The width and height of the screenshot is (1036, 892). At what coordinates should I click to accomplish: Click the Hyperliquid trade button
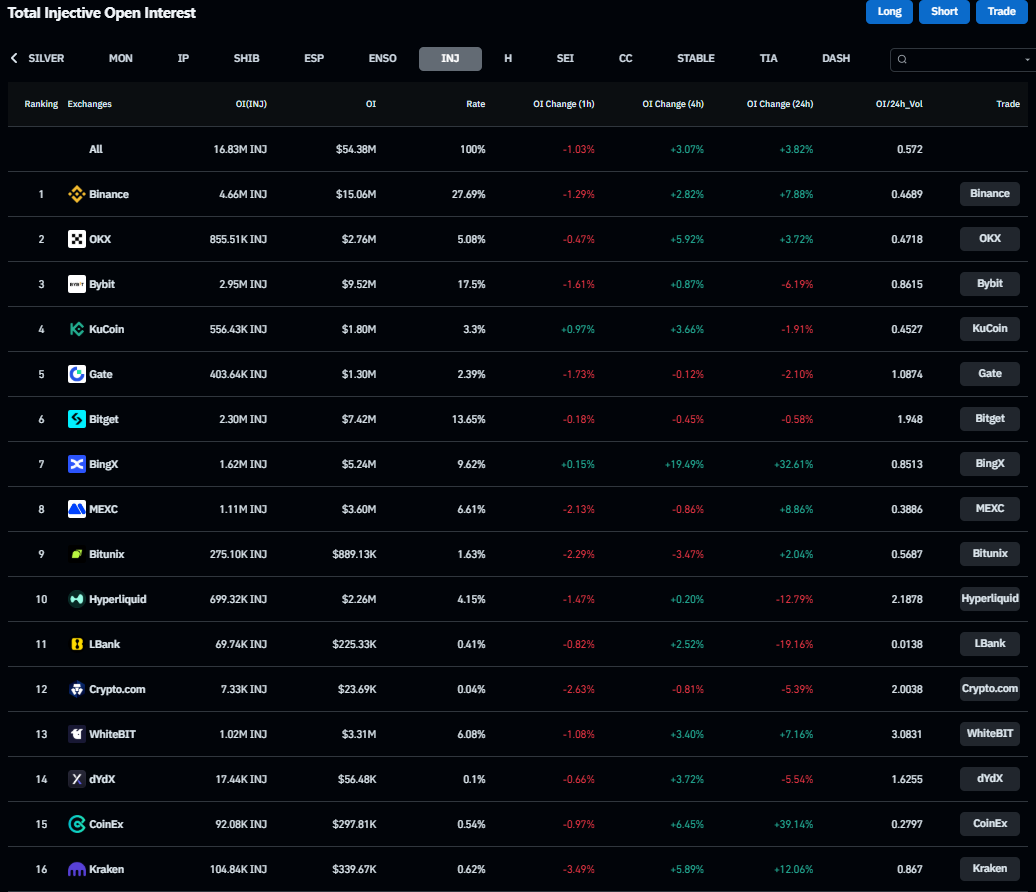click(x=990, y=598)
